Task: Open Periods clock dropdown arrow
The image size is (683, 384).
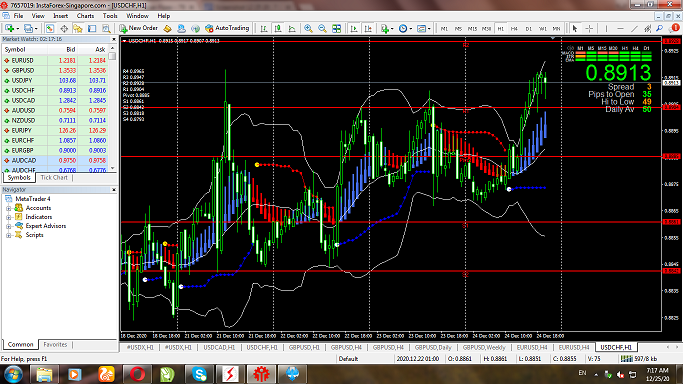Action: pos(411,29)
